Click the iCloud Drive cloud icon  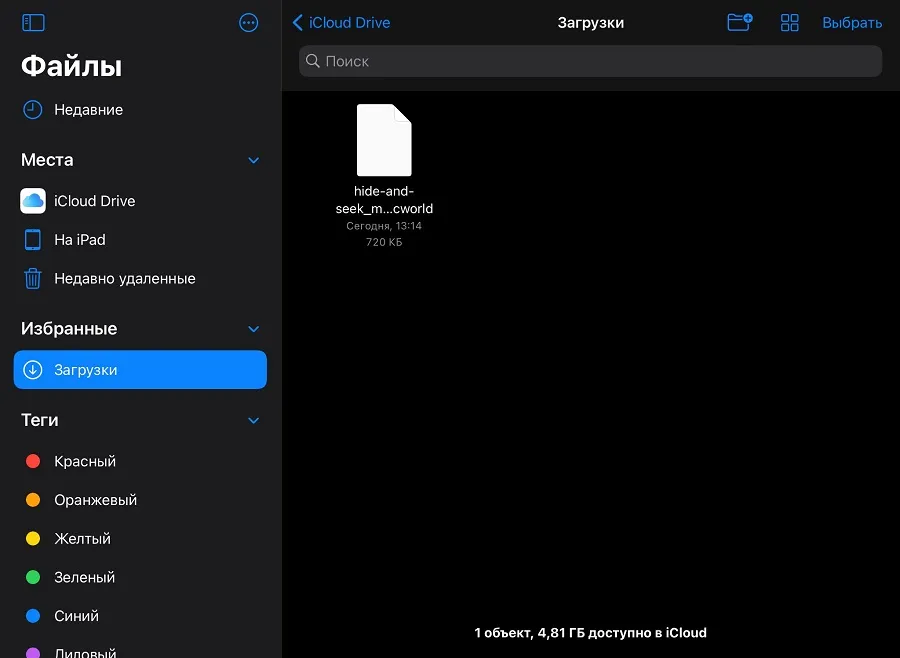tap(33, 201)
